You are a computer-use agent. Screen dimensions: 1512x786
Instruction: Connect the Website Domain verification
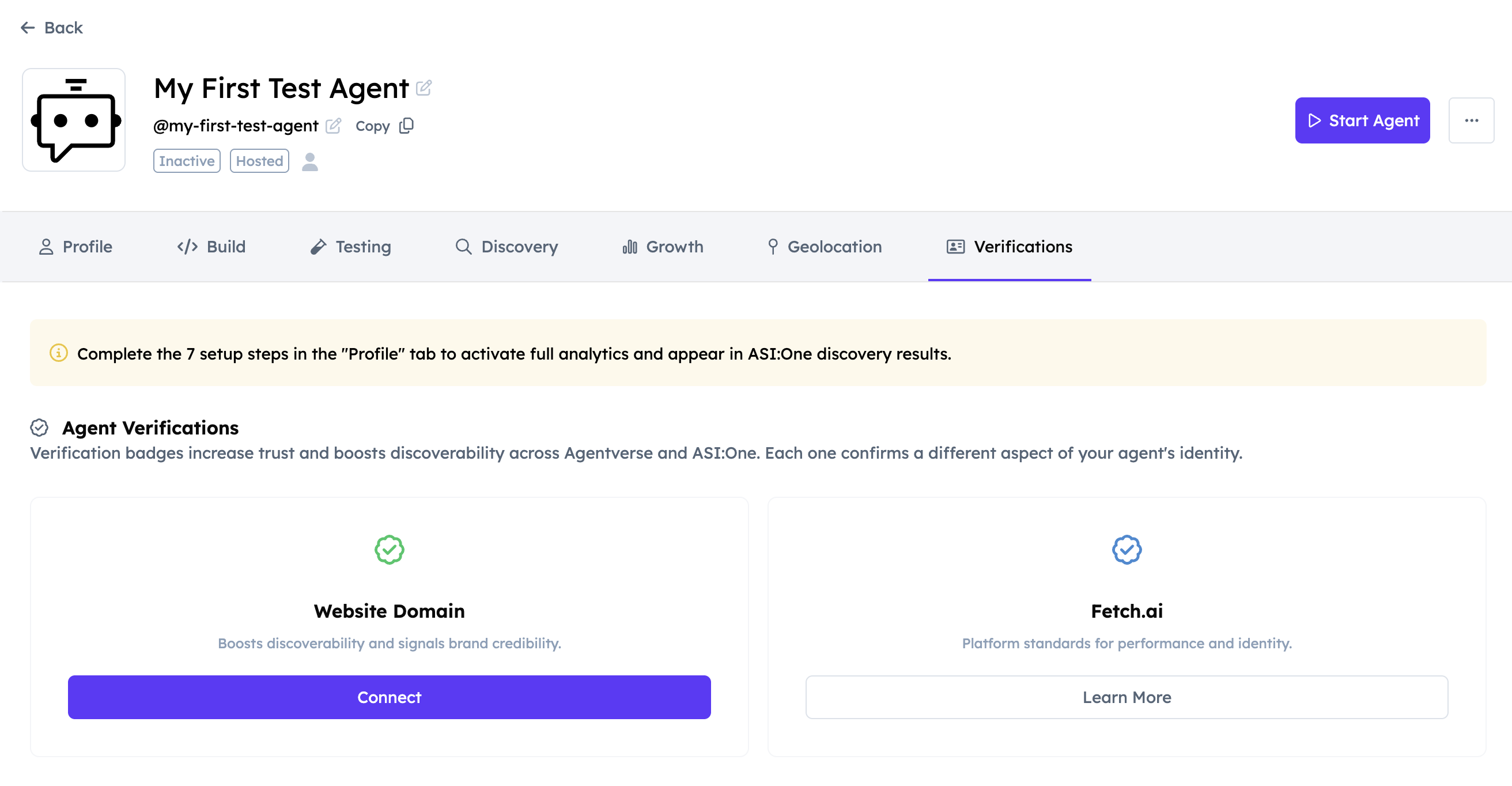click(389, 697)
